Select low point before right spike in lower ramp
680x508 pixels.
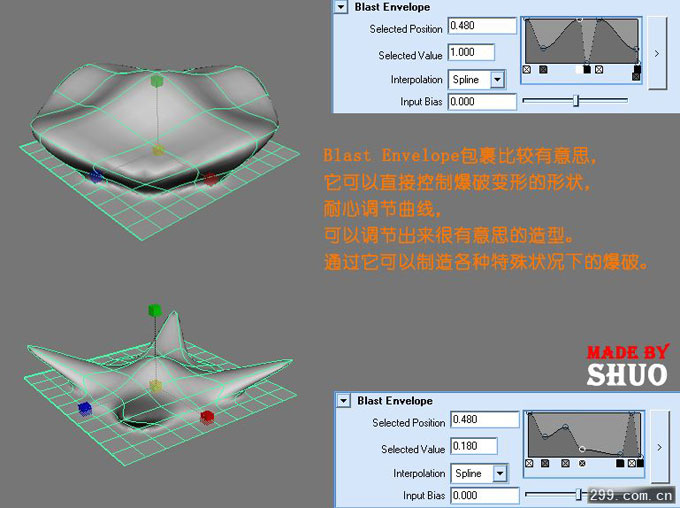tap(620, 454)
